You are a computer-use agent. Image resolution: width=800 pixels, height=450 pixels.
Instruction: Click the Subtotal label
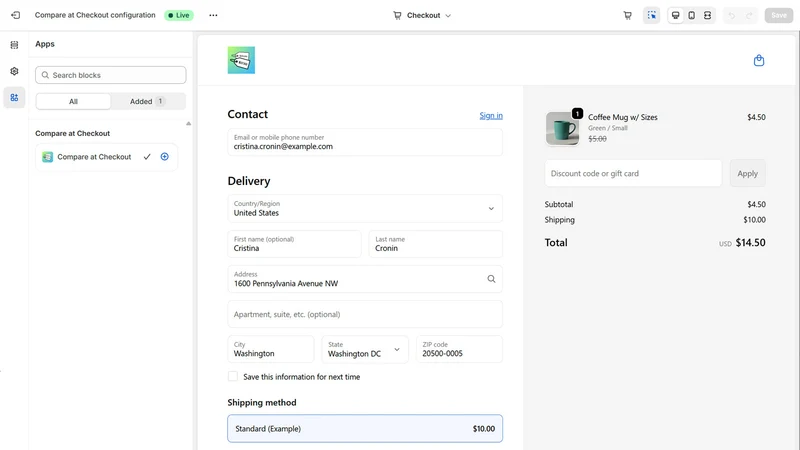(559, 205)
